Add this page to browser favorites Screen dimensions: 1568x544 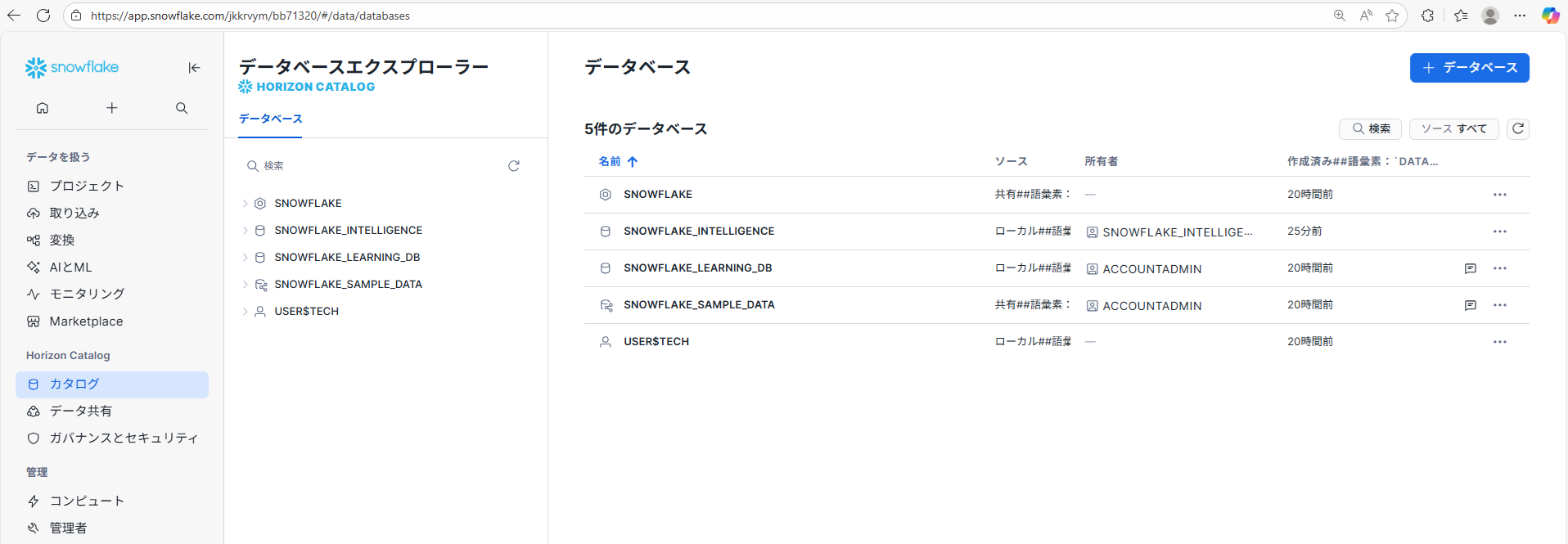click(1392, 16)
